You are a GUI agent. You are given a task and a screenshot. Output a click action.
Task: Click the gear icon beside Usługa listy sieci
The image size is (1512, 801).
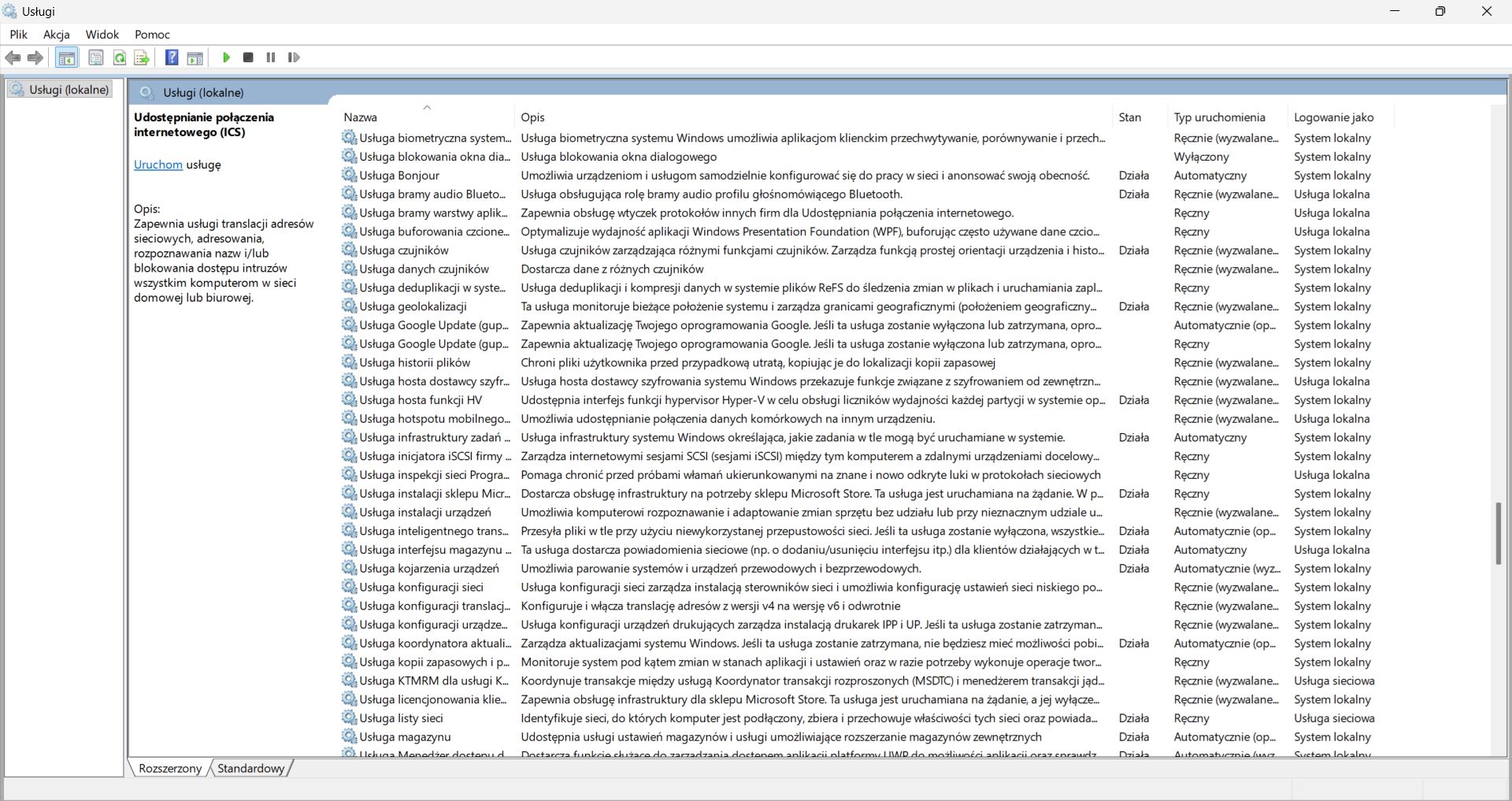[349, 718]
